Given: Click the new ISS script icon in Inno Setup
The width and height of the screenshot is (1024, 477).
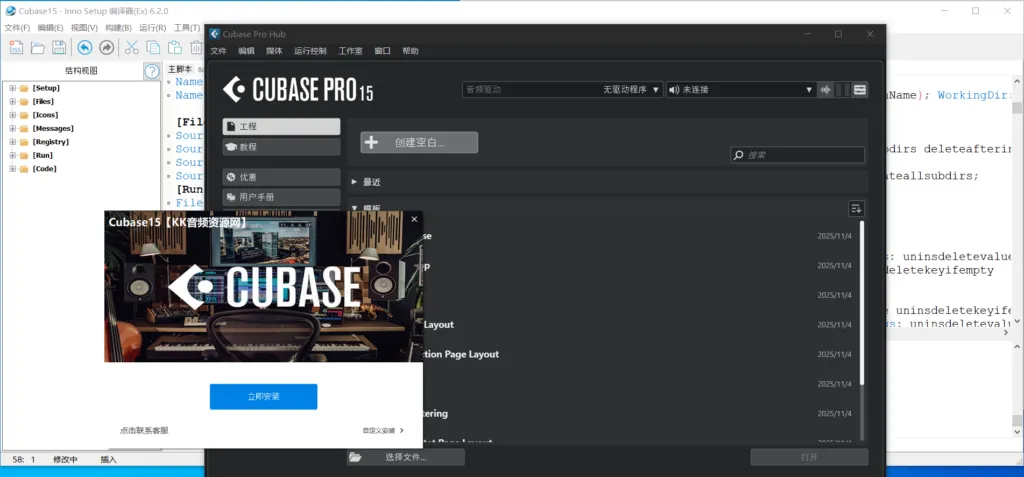Looking at the screenshot, I should 16,47.
